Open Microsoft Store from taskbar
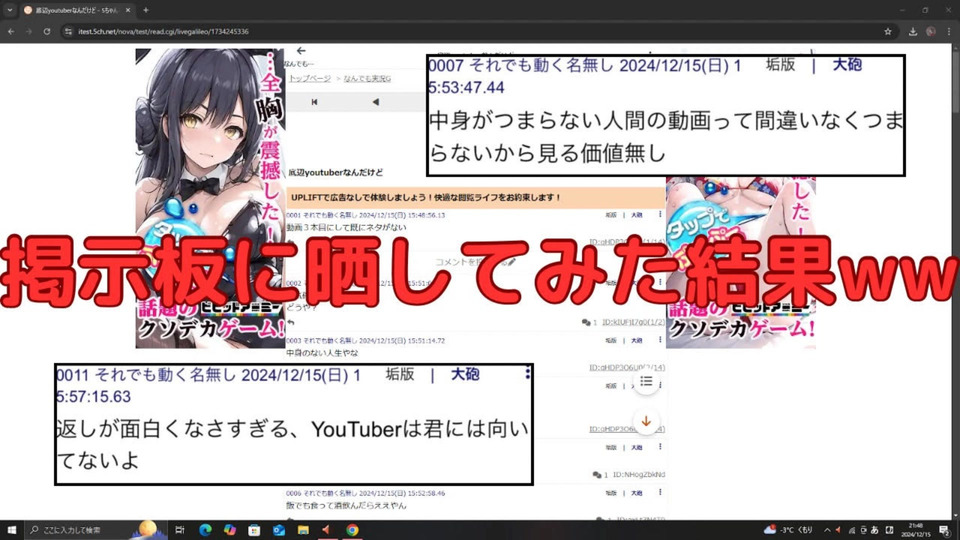The width and height of the screenshot is (960, 540). (254, 530)
